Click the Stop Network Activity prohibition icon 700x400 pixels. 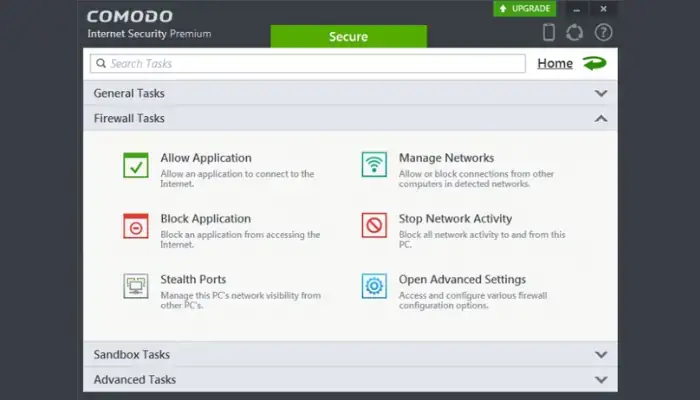click(x=374, y=225)
